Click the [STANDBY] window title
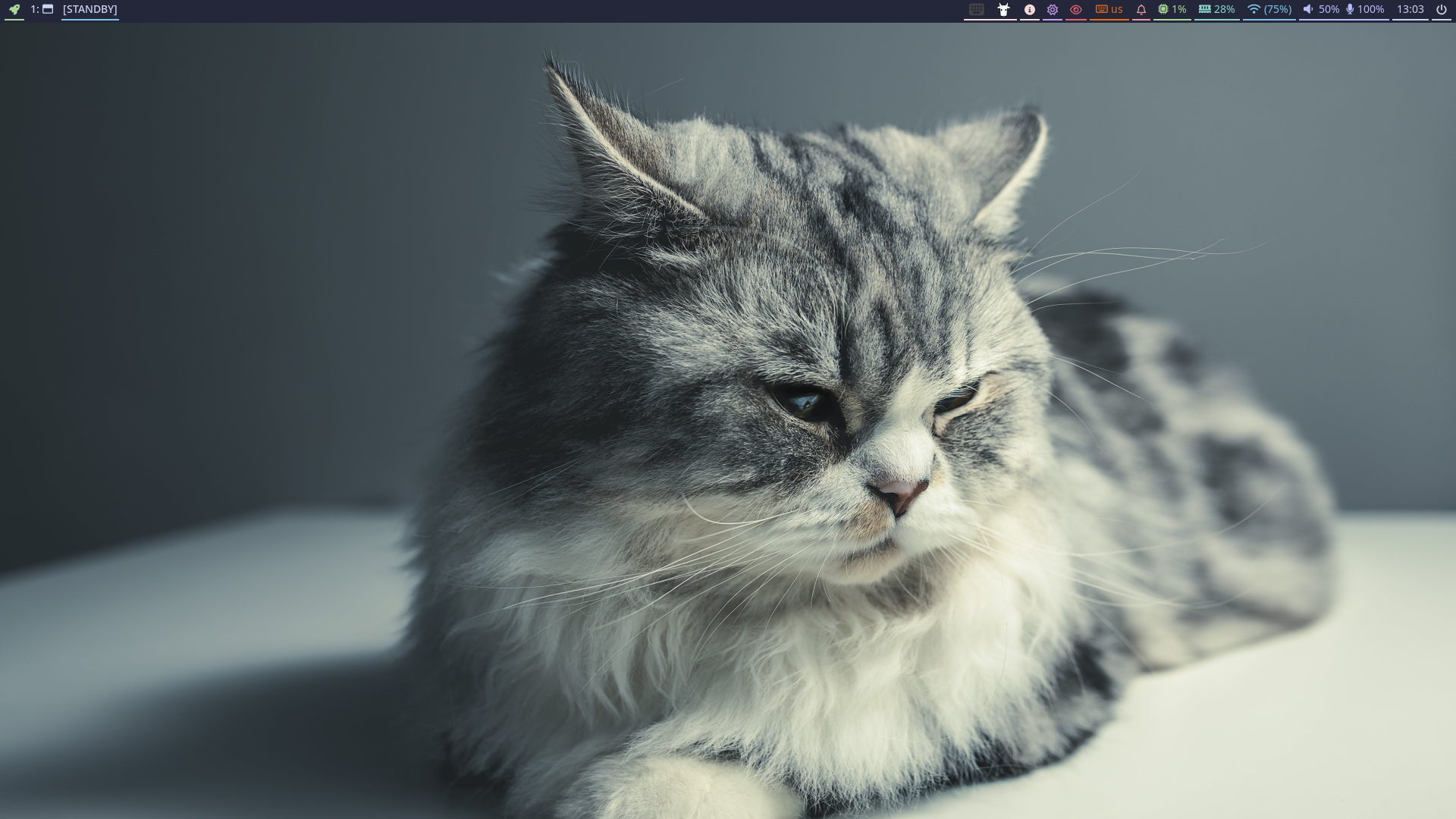Image resolution: width=1456 pixels, height=819 pixels. point(90,10)
